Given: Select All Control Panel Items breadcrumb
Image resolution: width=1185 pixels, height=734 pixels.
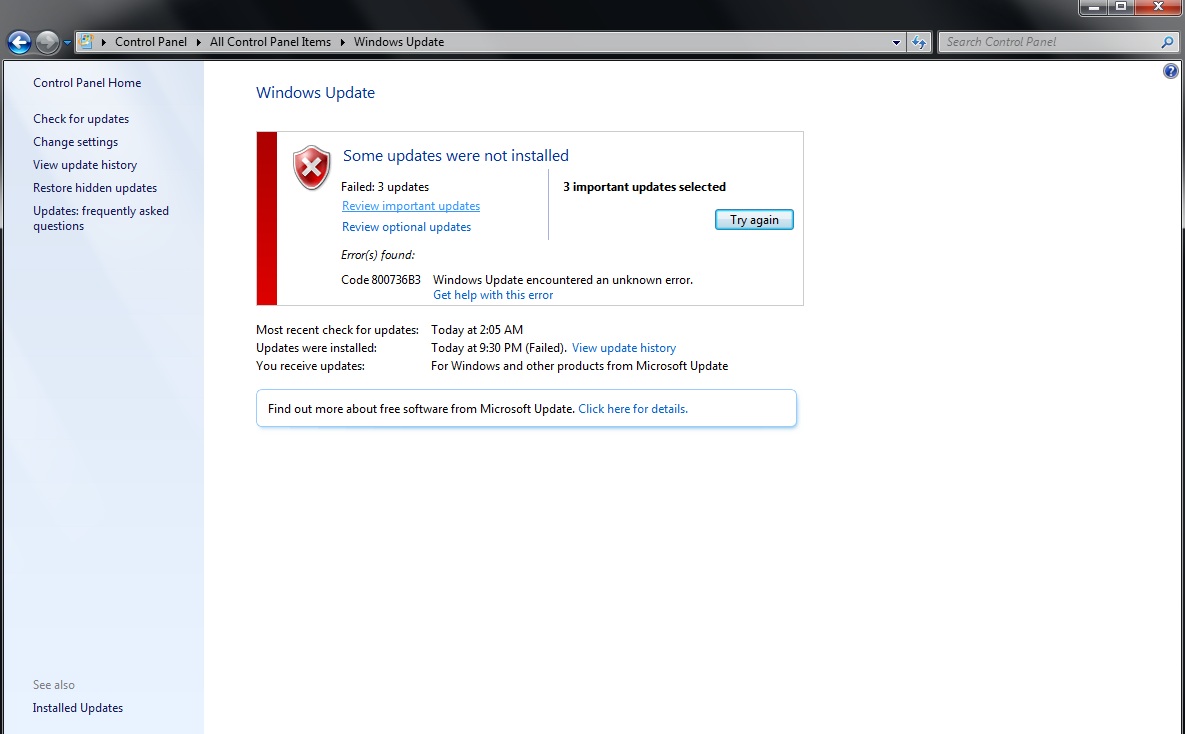Looking at the screenshot, I should point(270,42).
